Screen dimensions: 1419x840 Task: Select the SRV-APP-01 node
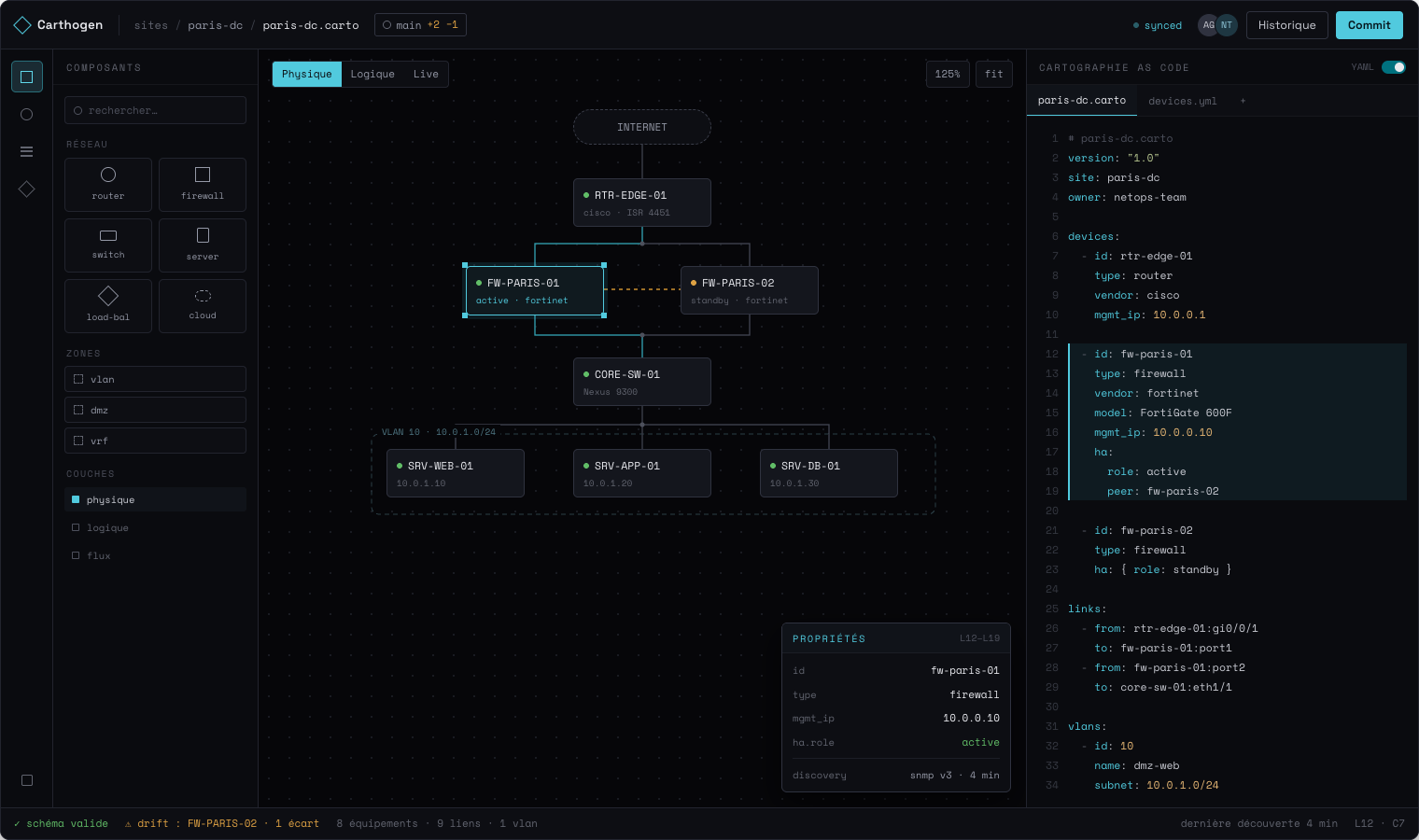tap(642, 473)
